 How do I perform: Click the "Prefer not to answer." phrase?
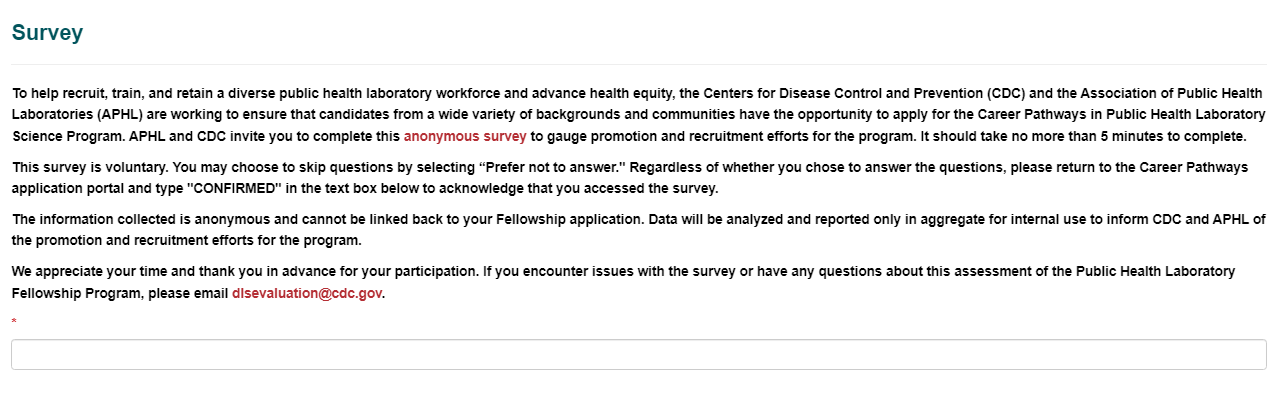click(549, 166)
